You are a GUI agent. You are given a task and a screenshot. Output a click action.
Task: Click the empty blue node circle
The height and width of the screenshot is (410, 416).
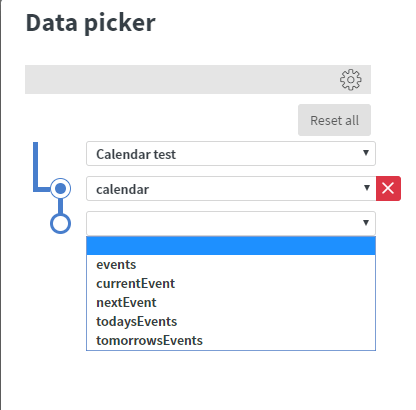click(60, 223)
